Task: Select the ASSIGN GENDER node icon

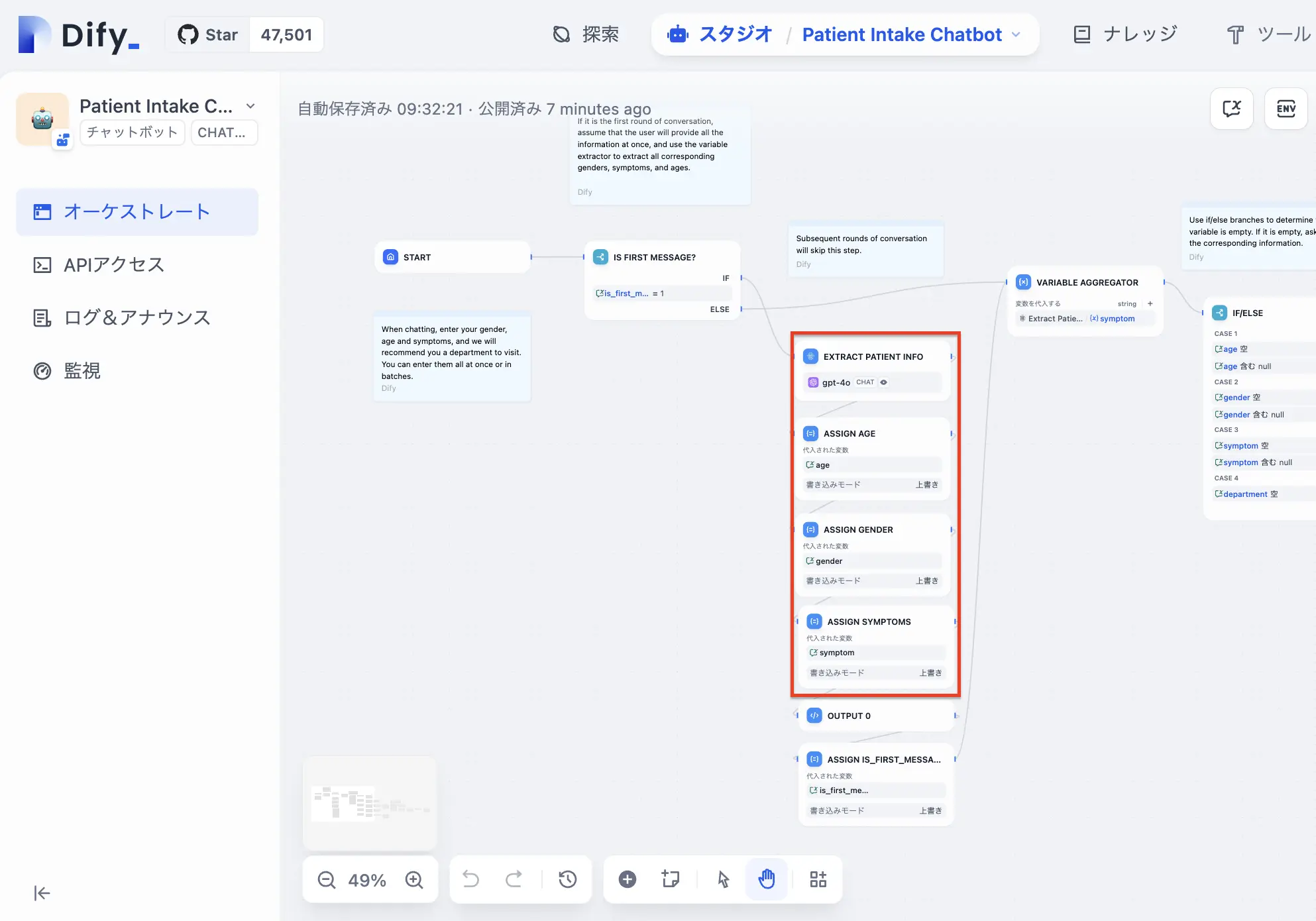Action: [x=810, y=529]
